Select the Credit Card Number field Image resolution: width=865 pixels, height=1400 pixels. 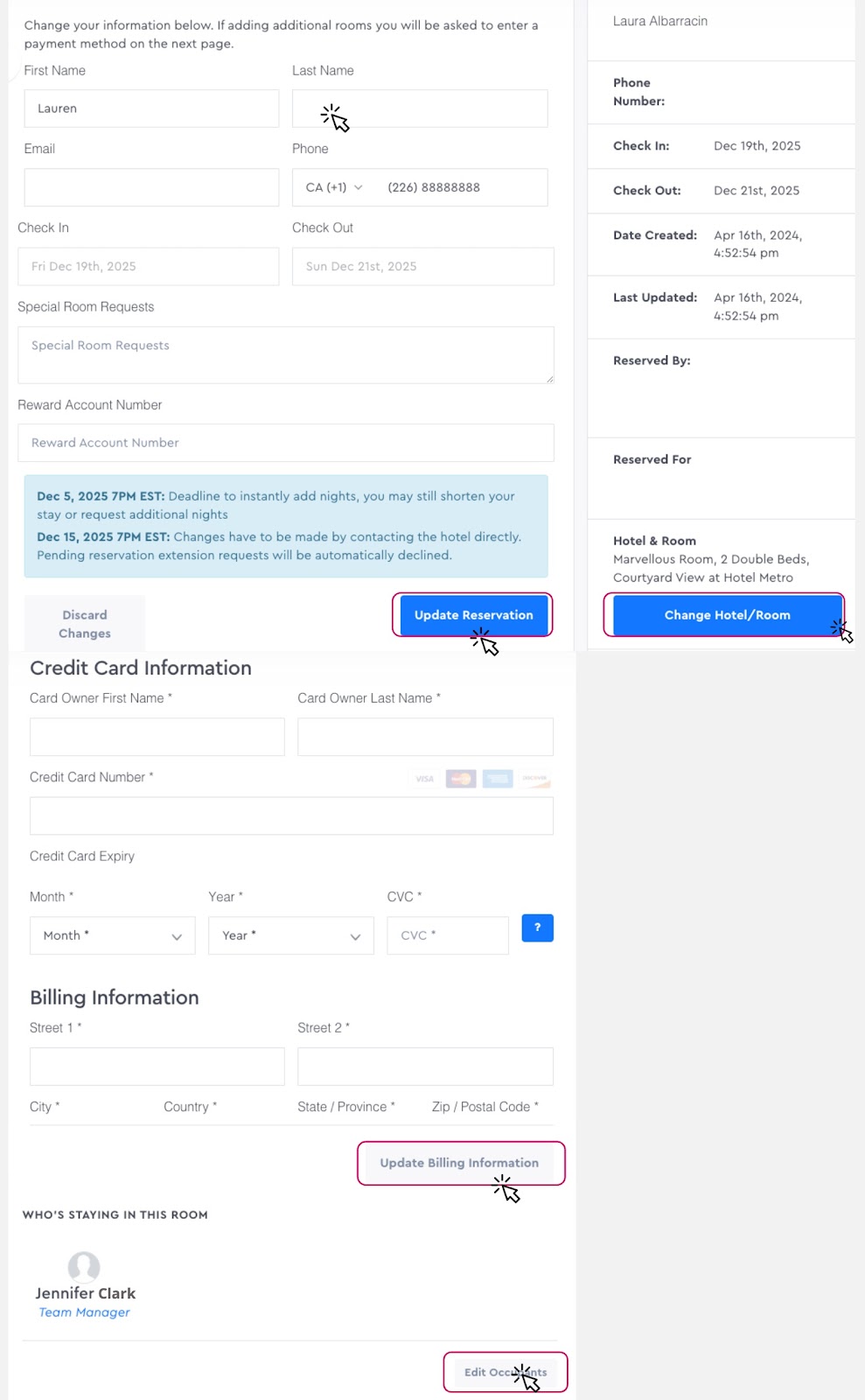pos(291,815)
